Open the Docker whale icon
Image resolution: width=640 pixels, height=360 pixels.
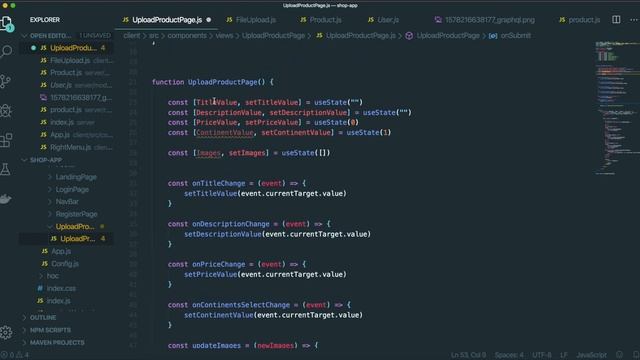coord(5,199)
